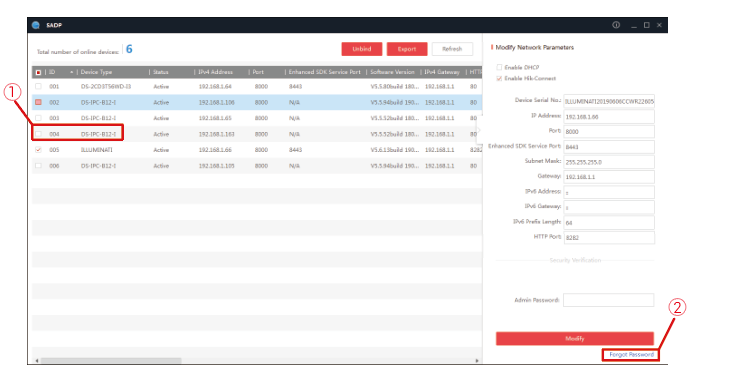Click the IPv6 Address input field
Viewport: 749px width, 391px height.
[609, 192]
